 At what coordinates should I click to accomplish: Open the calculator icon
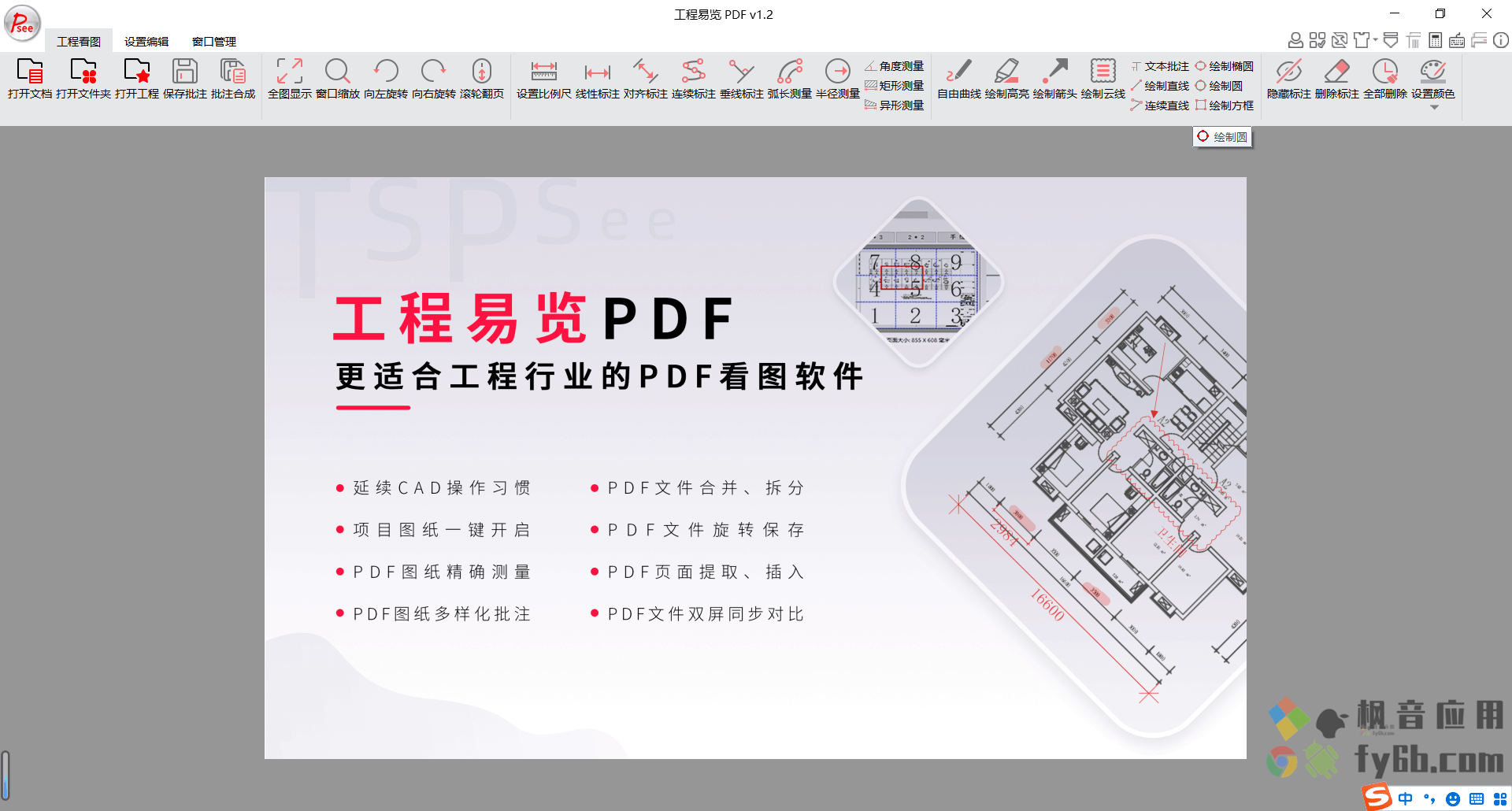(x=1436, y=40)
